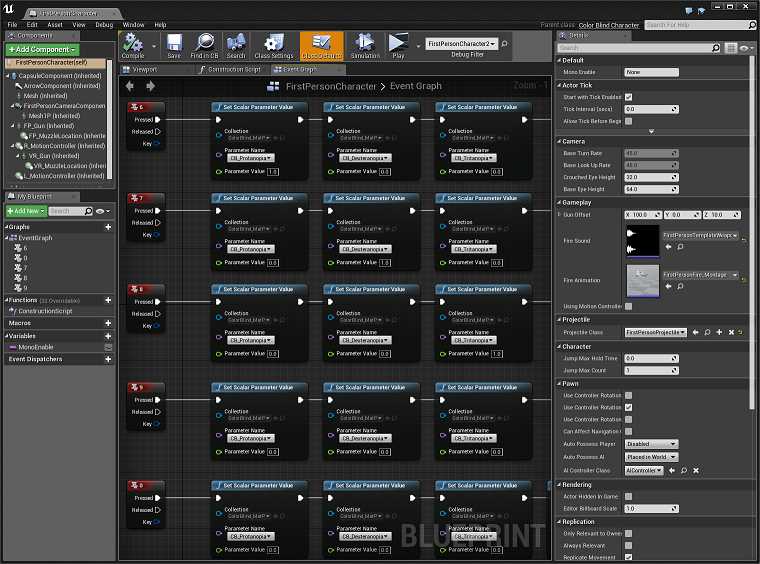Enable Only Relevant to Owner checkbox

(629, 534)
